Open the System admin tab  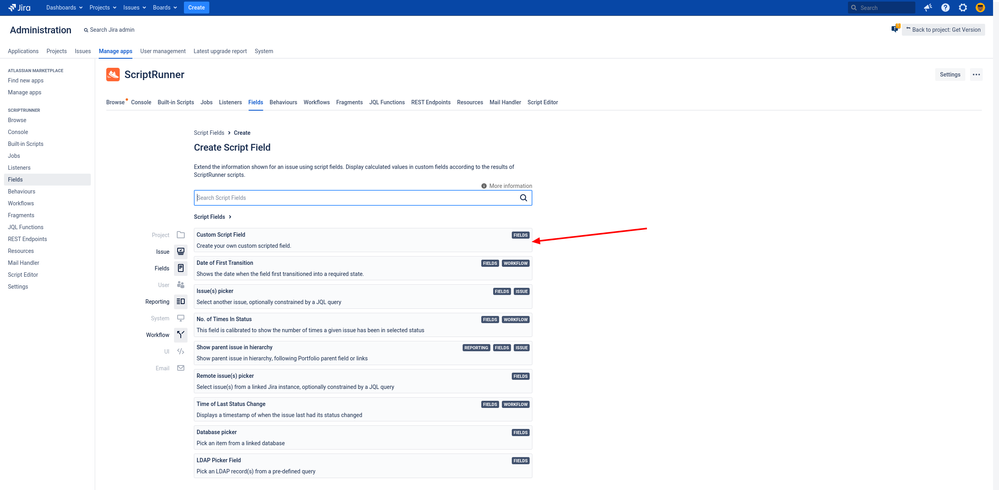point(264,51)
